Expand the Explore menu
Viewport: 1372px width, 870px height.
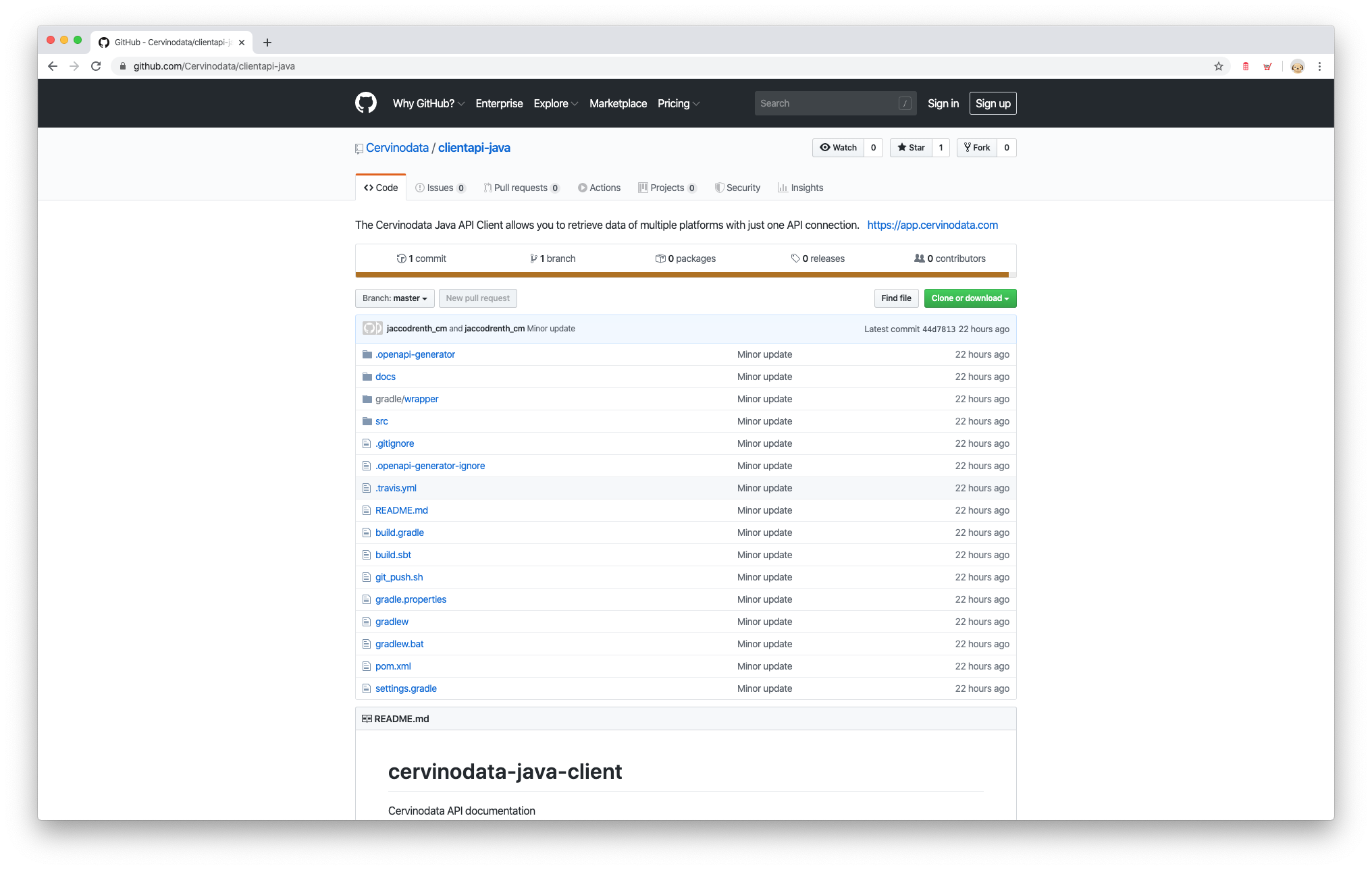coord(556,103)
